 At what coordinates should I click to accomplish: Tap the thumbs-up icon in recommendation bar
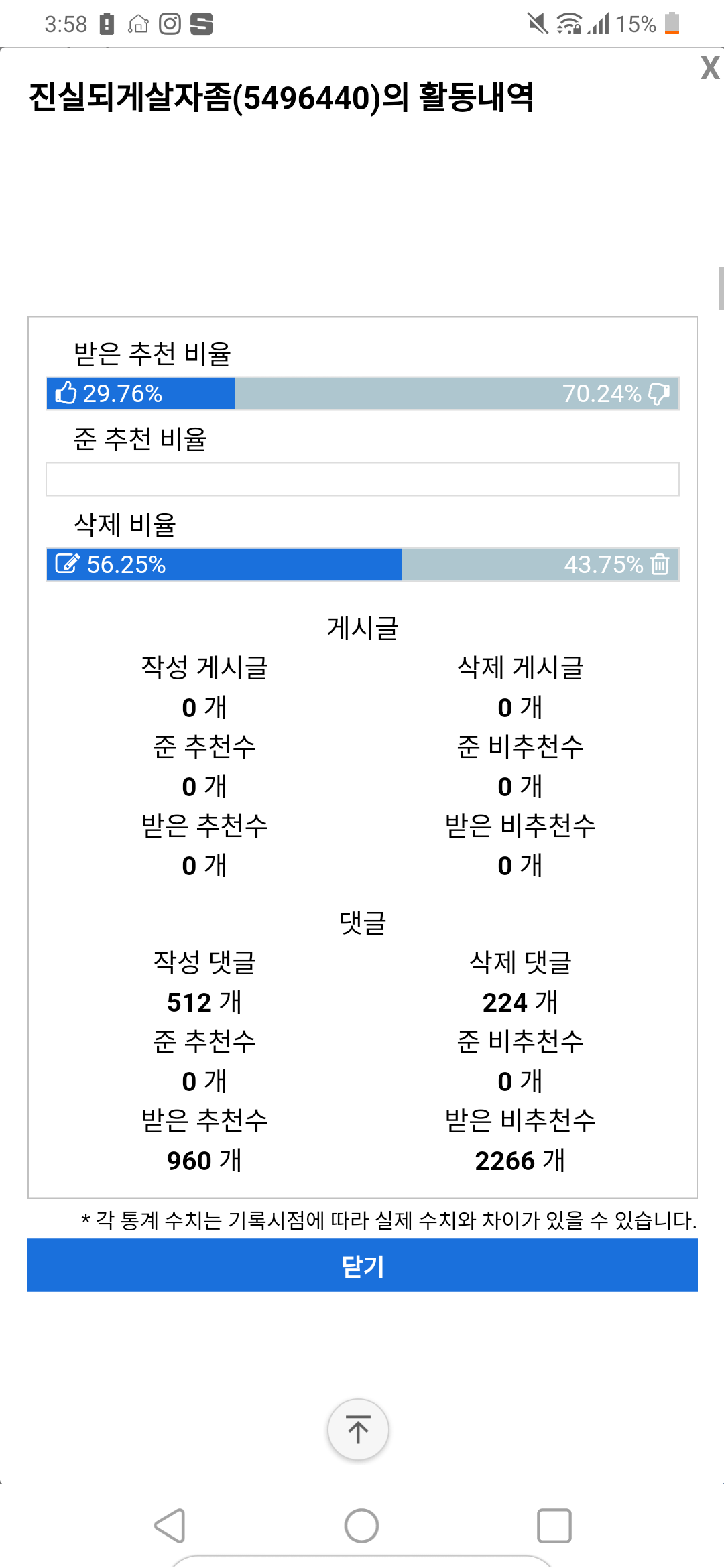coord(66,393)
